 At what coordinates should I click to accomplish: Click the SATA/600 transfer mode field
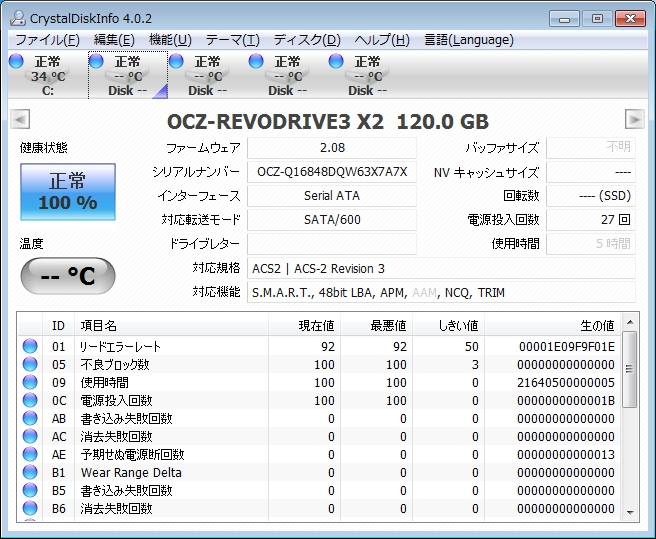(332, 220)
